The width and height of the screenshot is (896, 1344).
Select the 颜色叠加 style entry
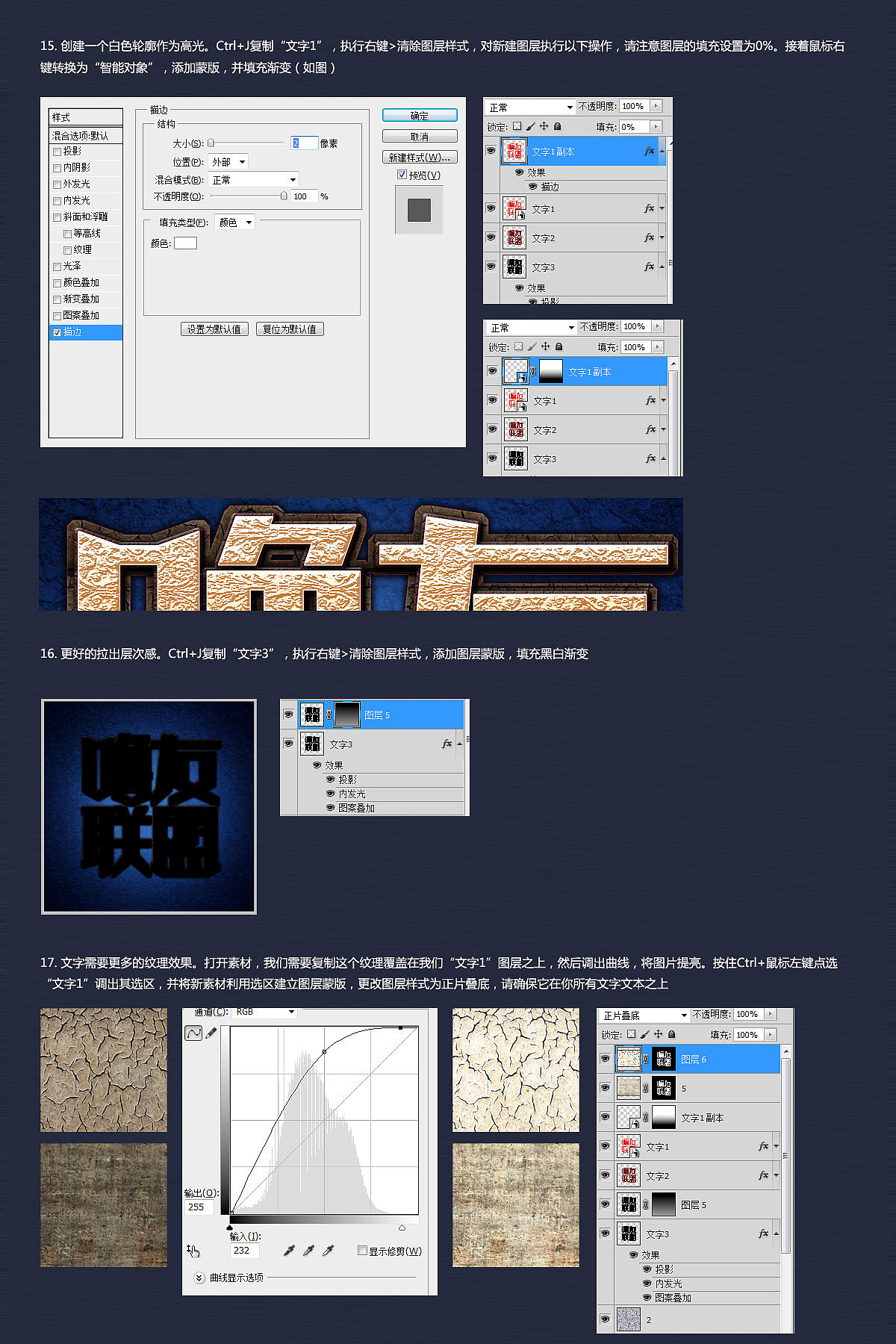81,283
